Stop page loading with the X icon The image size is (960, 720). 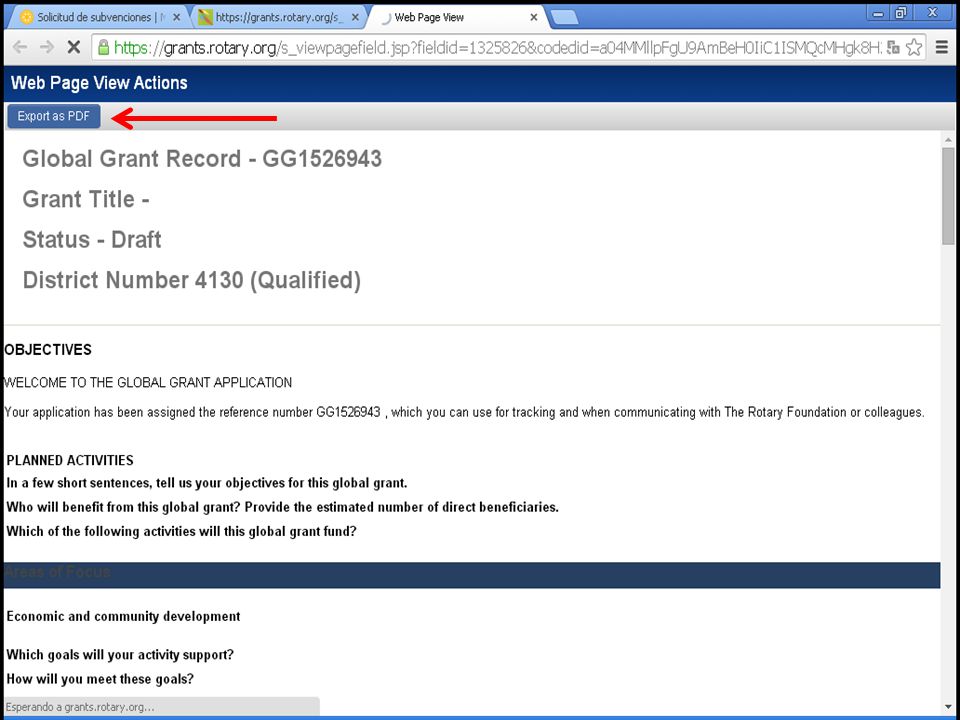pyautogui.click(x=73, y=47)
